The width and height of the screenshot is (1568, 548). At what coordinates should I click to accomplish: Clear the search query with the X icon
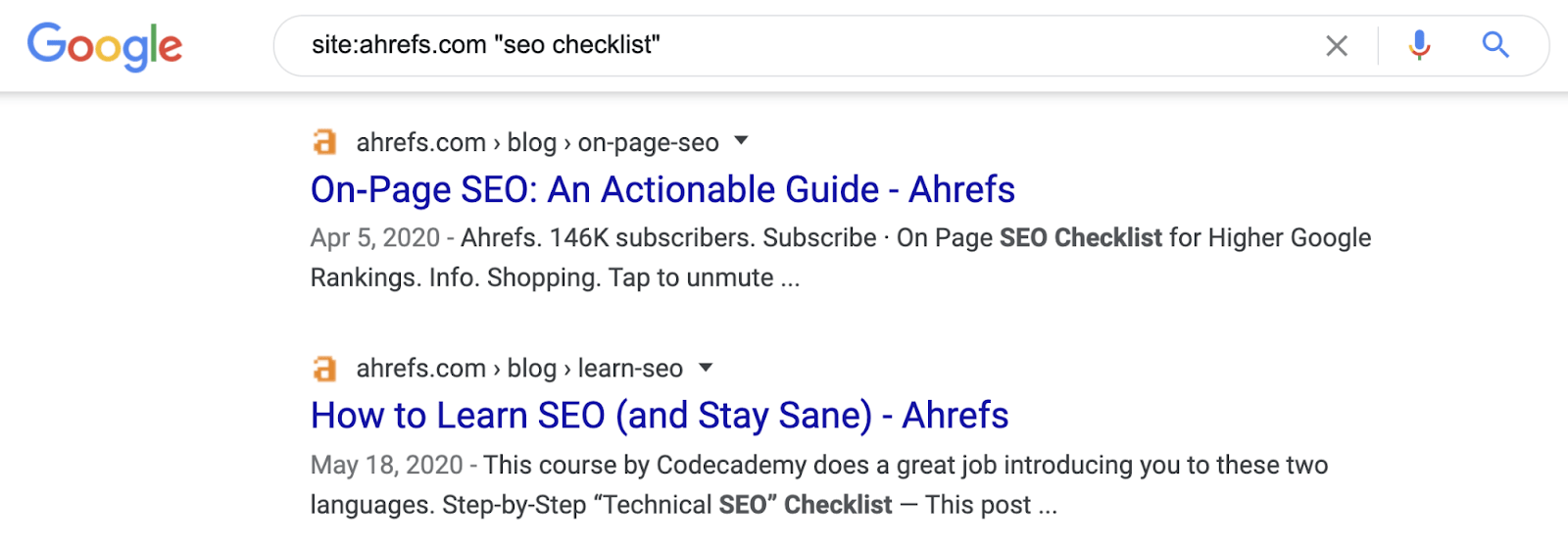coord(1337,45)
